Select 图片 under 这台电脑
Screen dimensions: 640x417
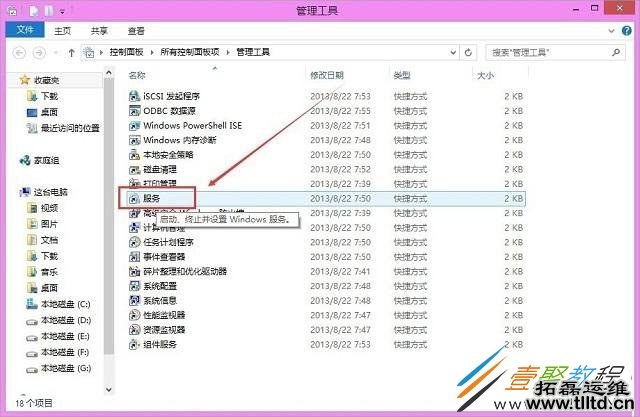49,224
